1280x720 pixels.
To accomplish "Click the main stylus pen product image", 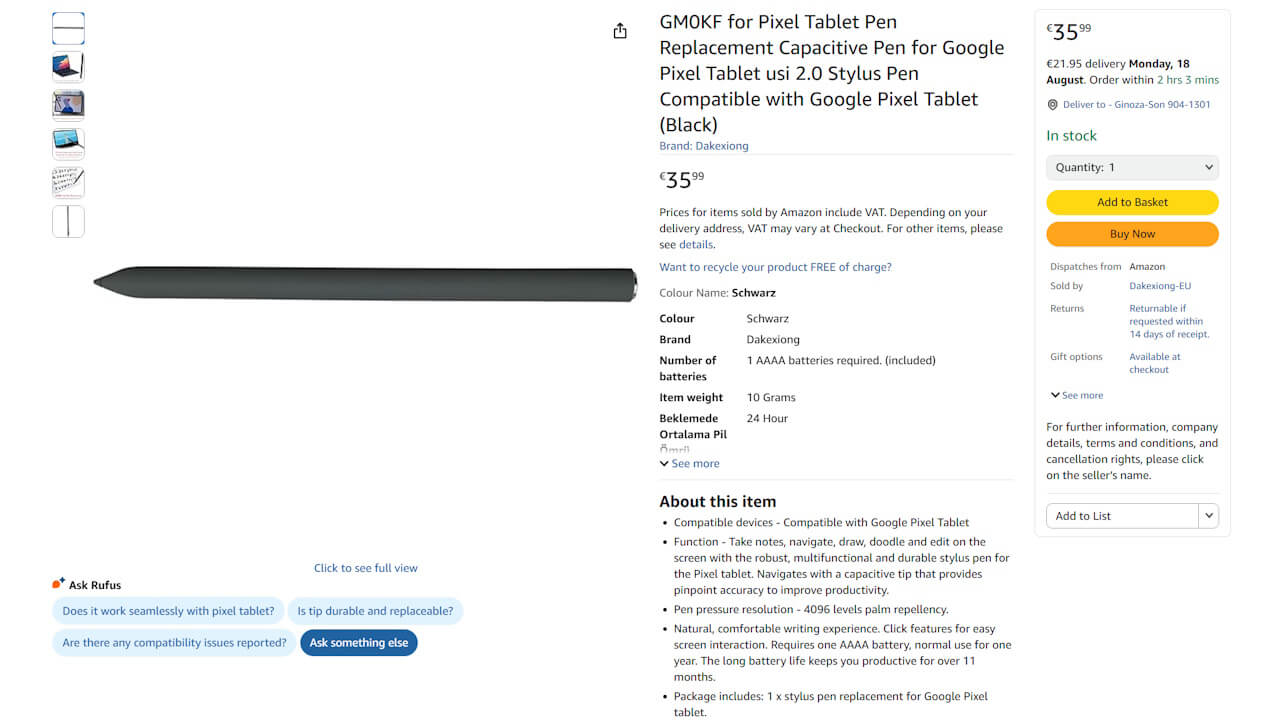I will (366, 284).
